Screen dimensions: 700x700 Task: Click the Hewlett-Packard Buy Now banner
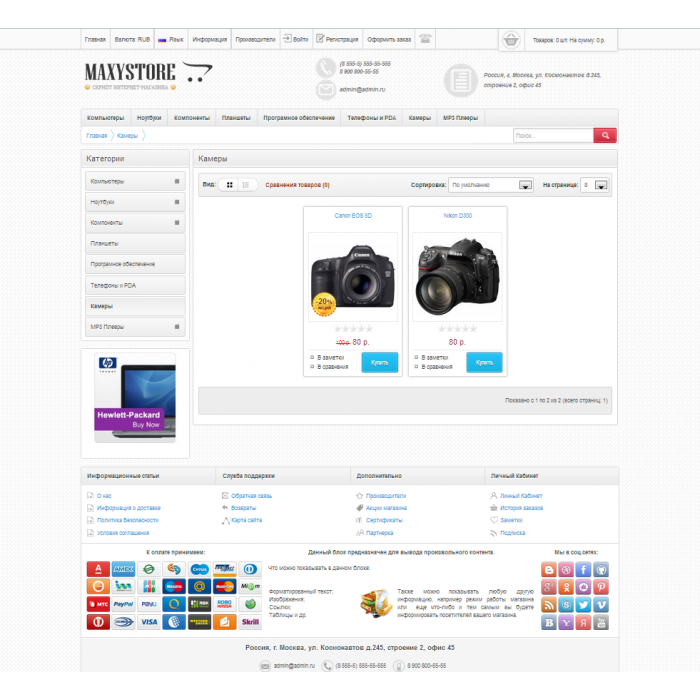(135, 398)
